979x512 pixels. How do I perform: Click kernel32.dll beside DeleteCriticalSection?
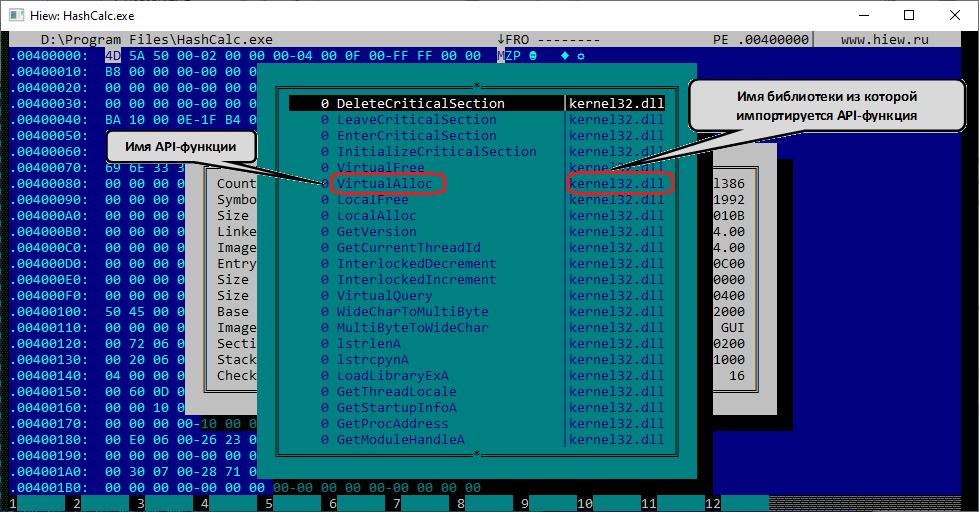click(616, 104)
